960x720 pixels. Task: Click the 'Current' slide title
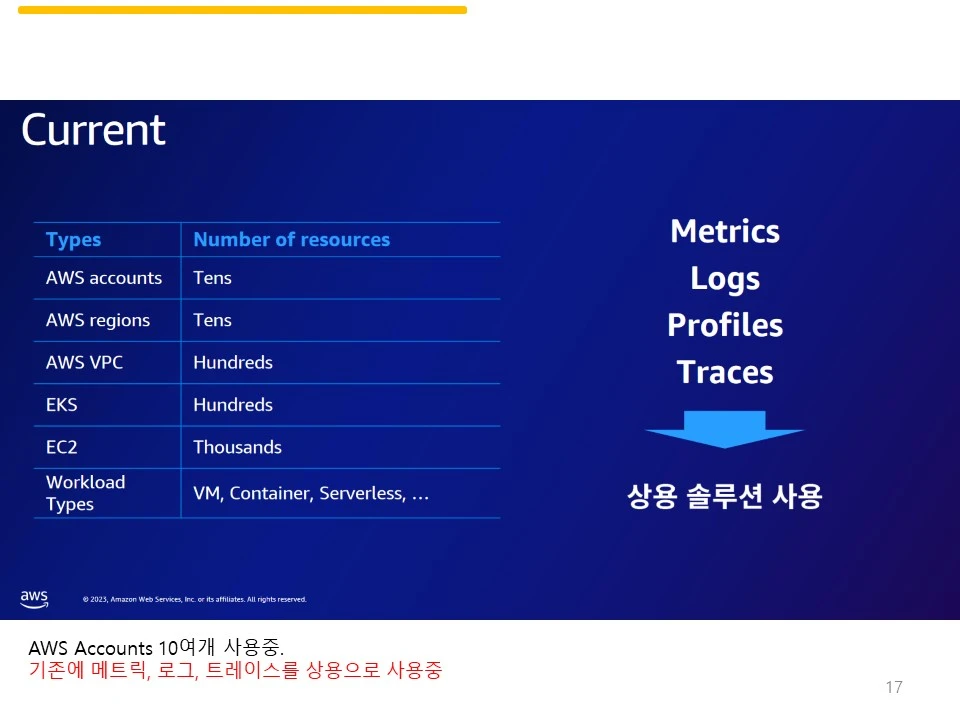tap(93, 130)
